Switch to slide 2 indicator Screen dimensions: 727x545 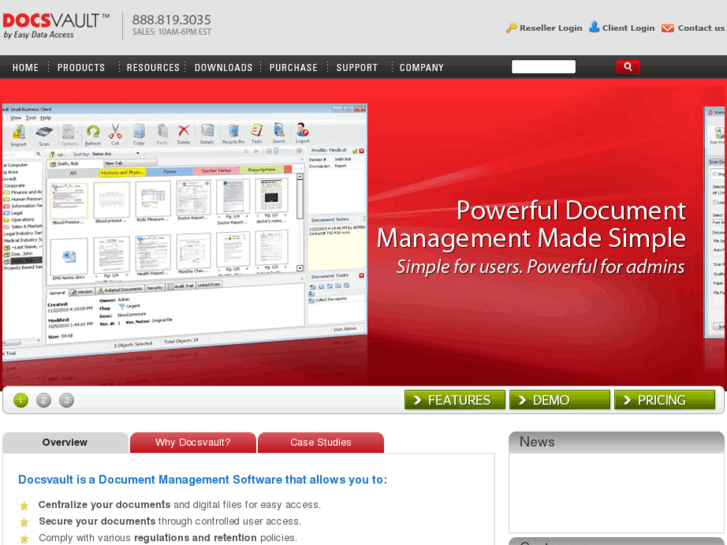coord(44,400)
